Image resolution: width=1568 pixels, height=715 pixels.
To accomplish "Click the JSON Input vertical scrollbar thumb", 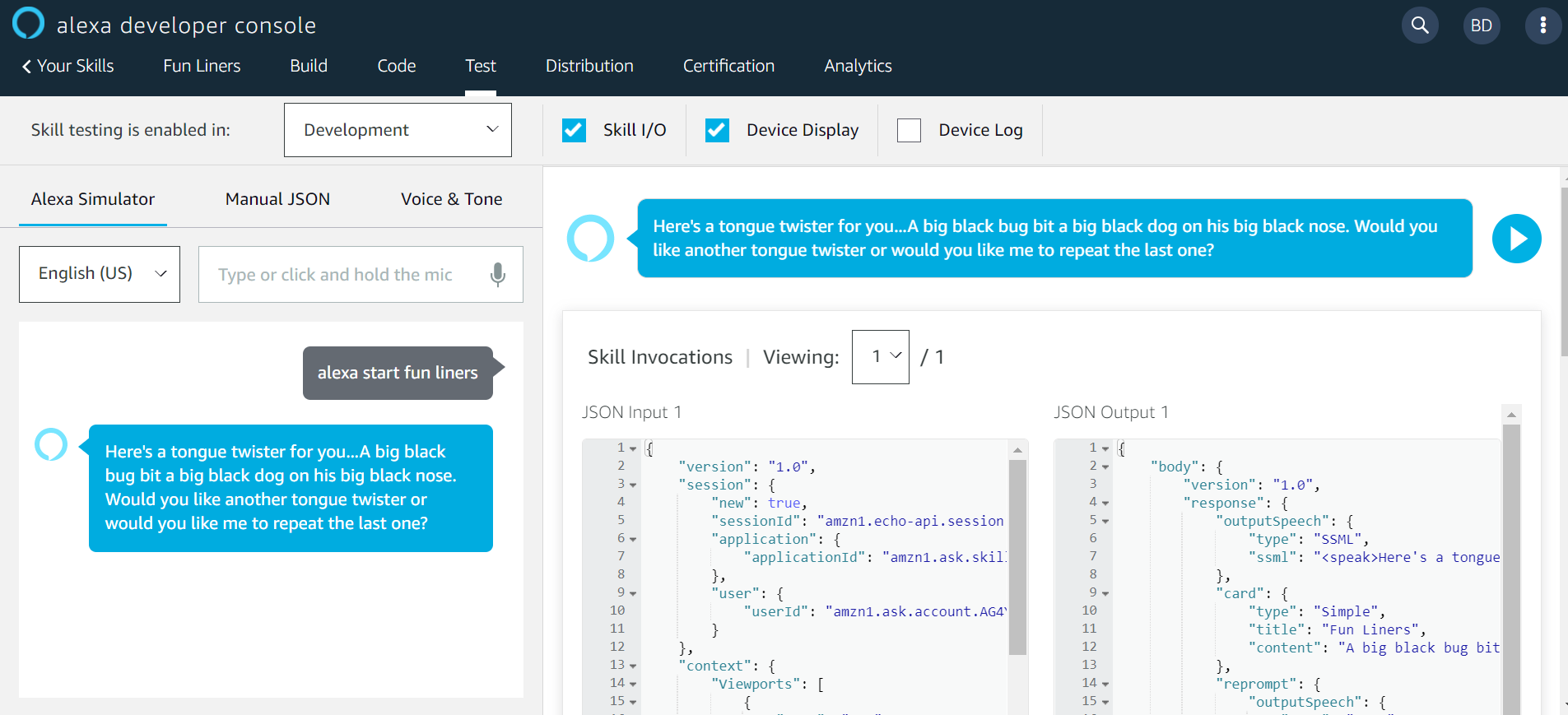I will [1017, 557].
